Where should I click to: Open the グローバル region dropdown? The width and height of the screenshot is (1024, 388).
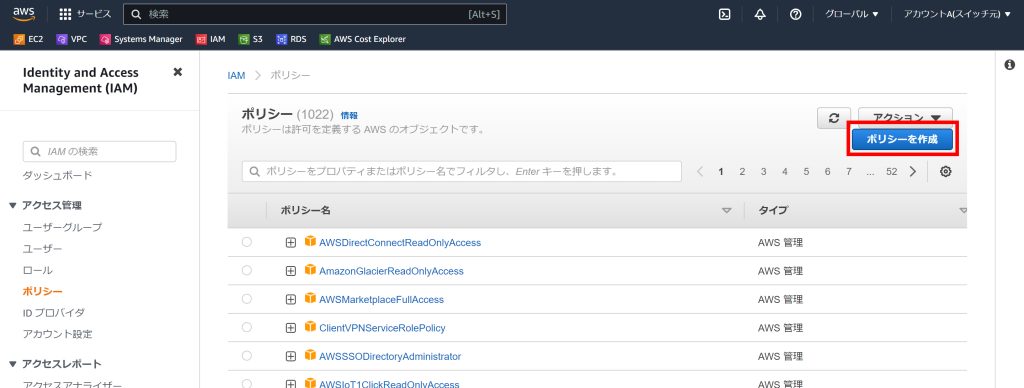pyautogui.click(x=852, y=14)
